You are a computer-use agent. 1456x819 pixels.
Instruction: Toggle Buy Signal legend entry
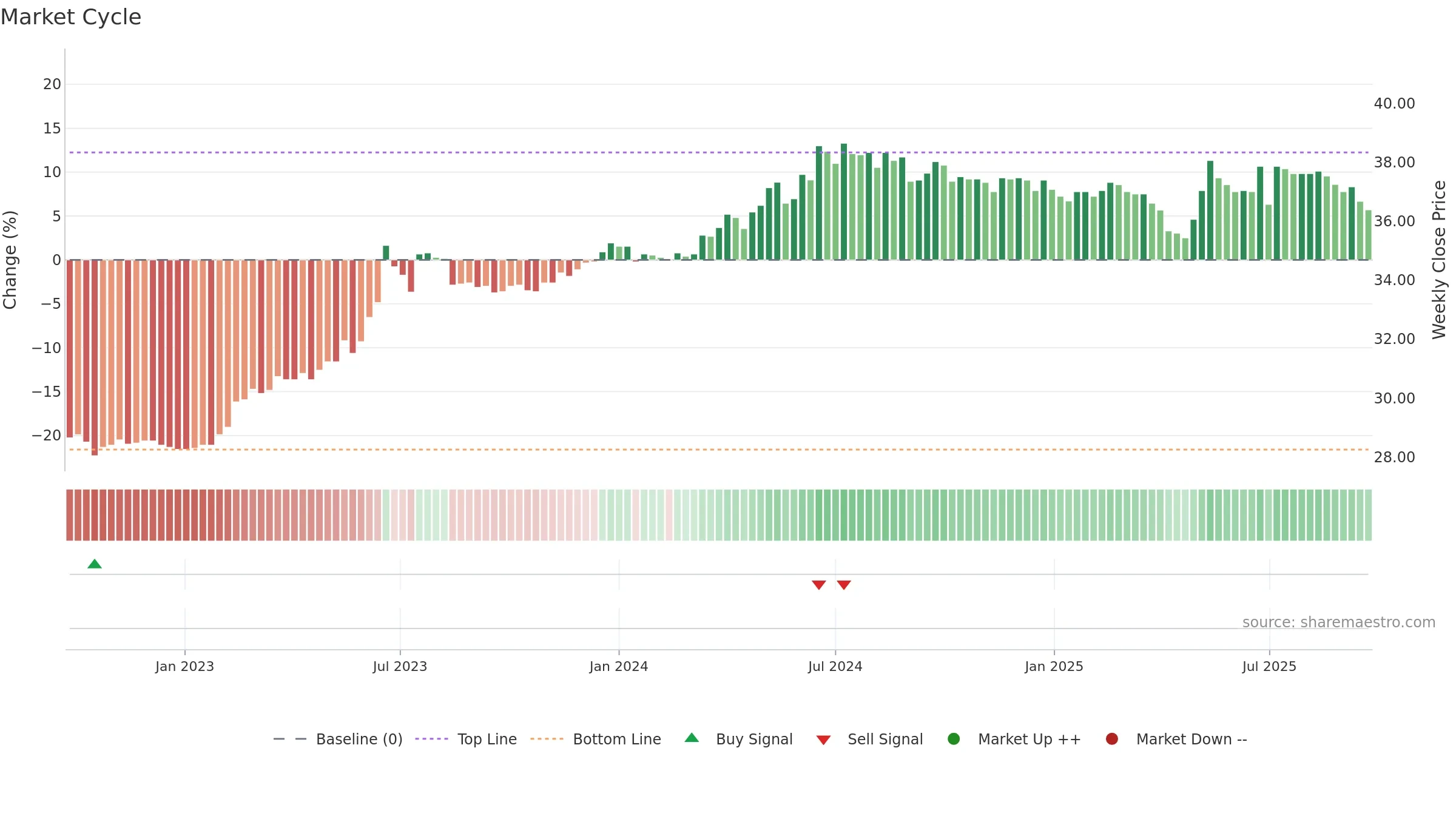point(738,739)
